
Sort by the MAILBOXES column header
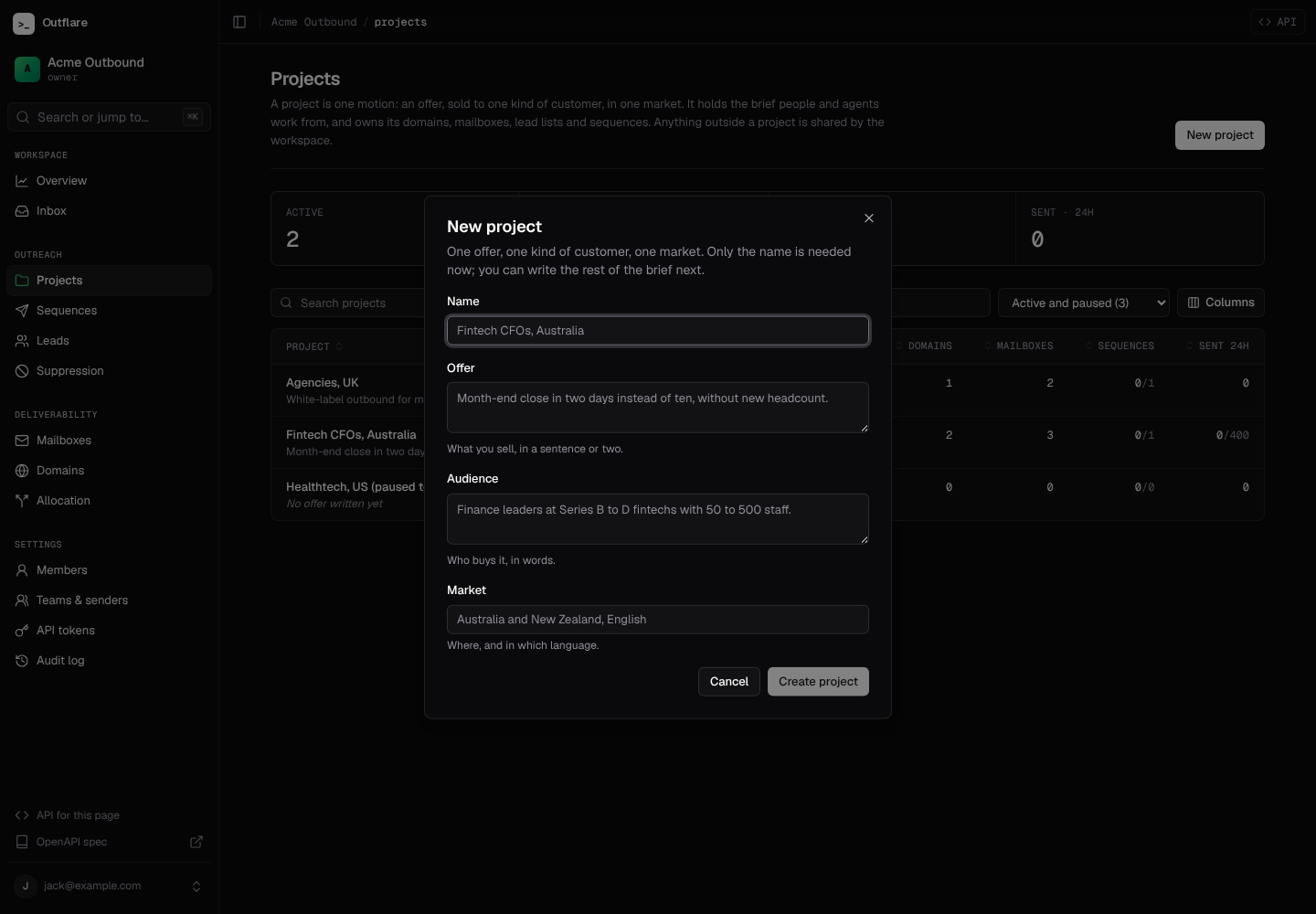coord(1018,346)
